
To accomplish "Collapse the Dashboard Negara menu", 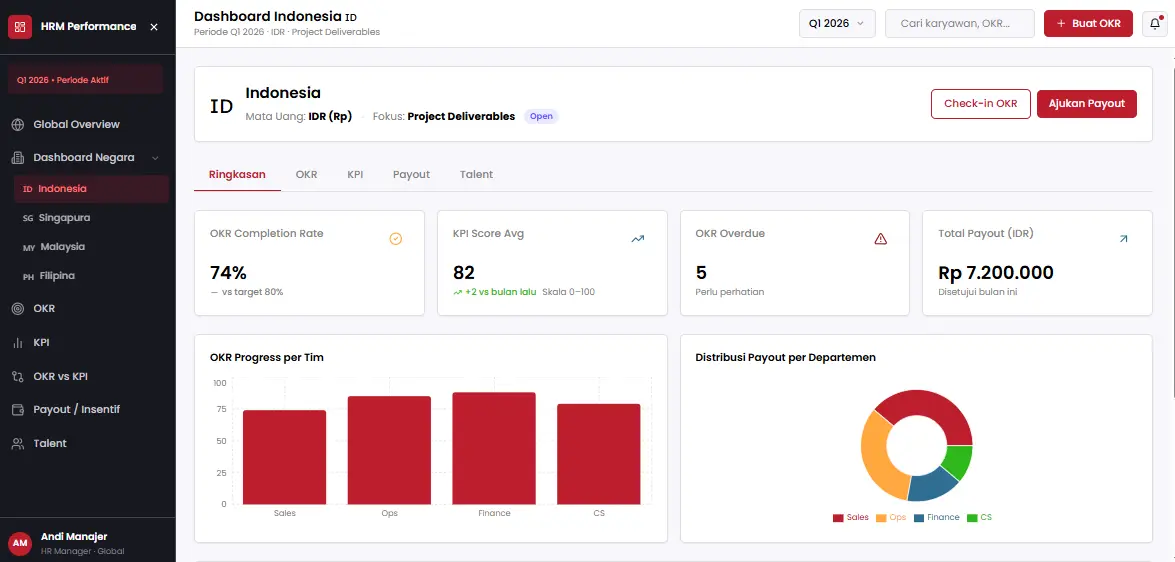I will (155, 158).
